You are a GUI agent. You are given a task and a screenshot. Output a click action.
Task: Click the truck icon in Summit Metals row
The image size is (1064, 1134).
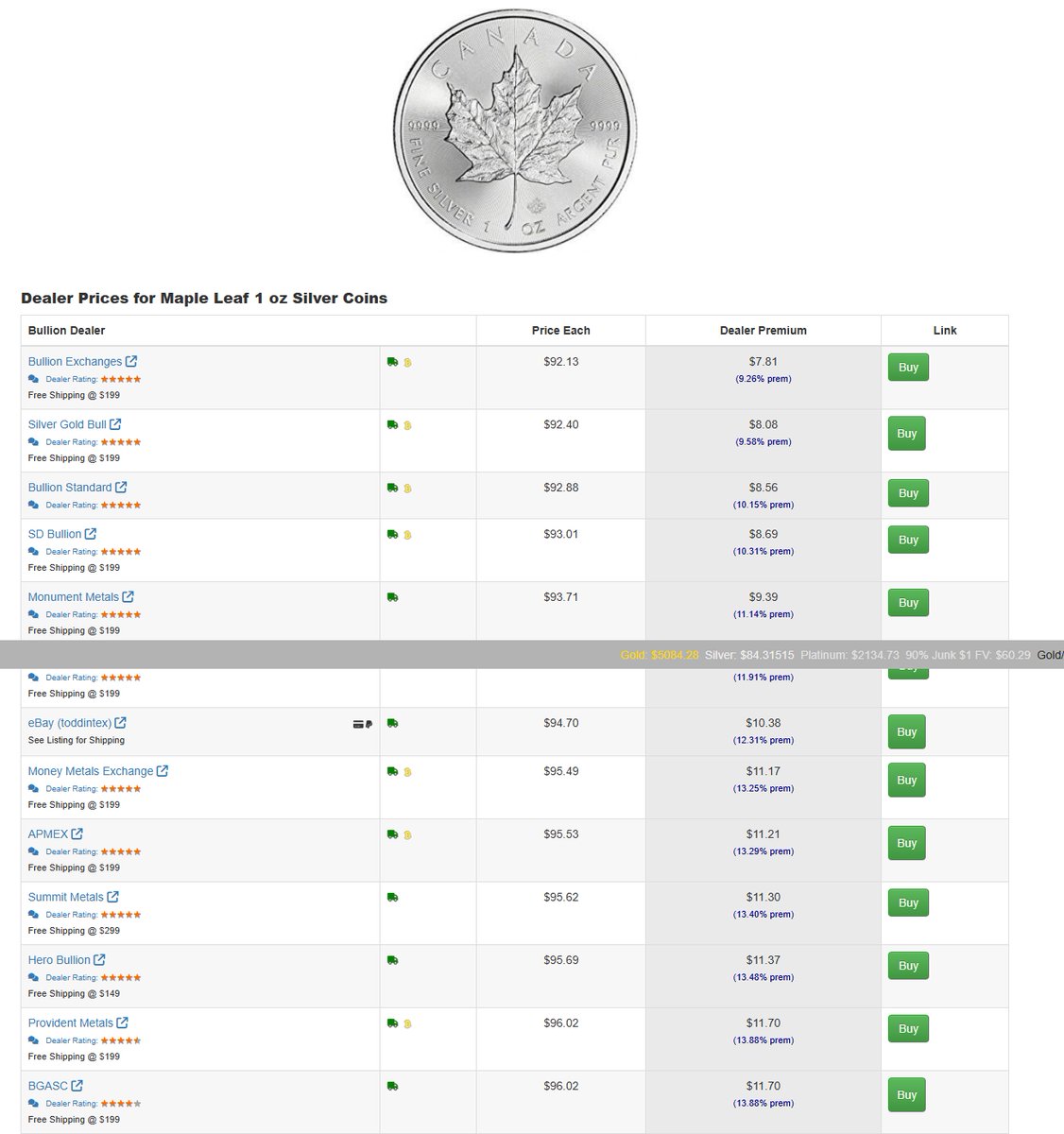click(392, 897)
